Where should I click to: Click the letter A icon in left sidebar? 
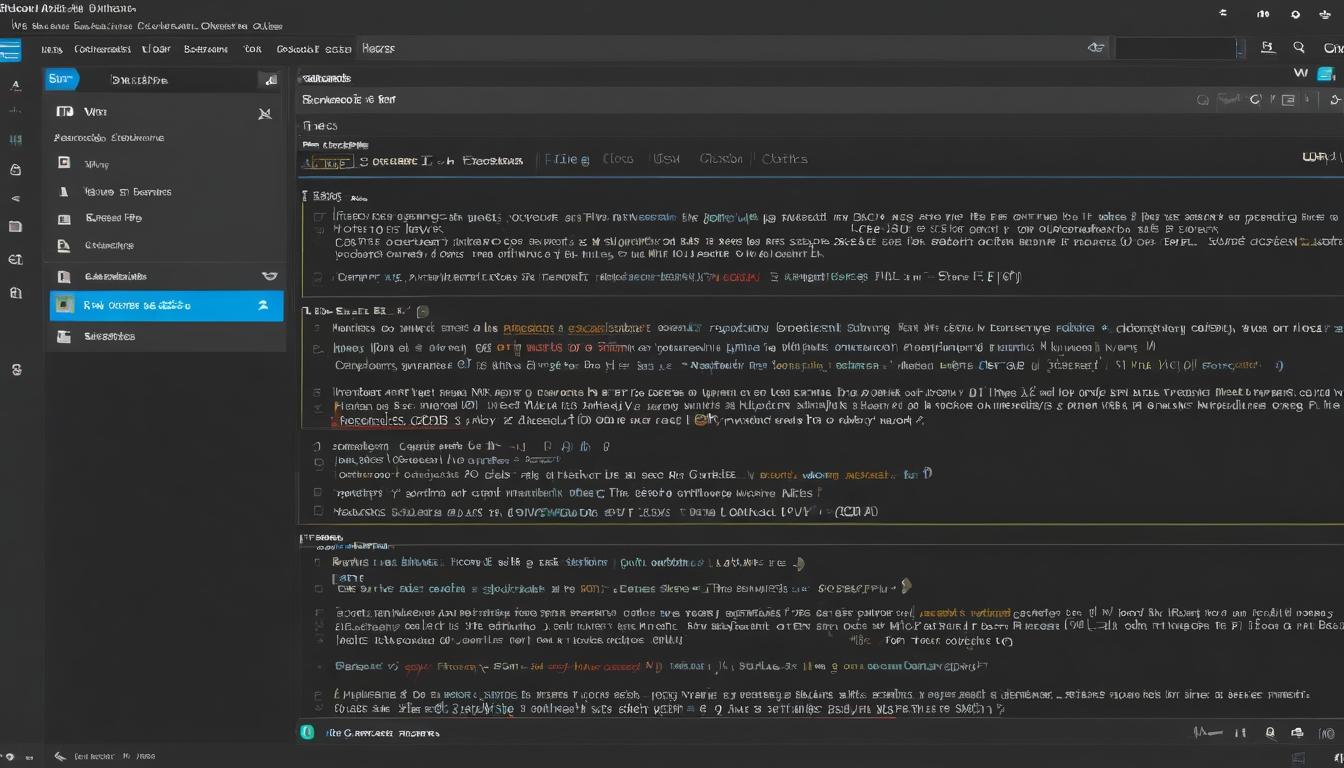click(x=15, y=86)
